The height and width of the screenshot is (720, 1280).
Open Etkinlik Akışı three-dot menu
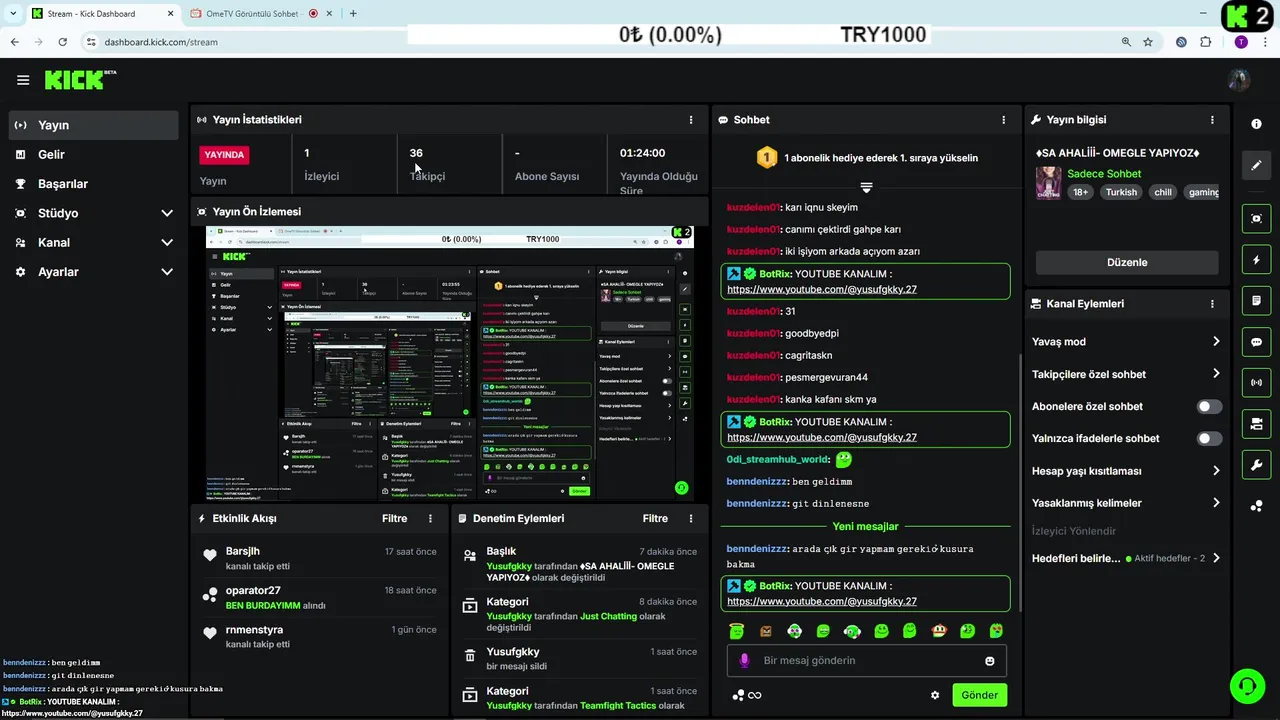pyautogui.click(x=431, y=519)
